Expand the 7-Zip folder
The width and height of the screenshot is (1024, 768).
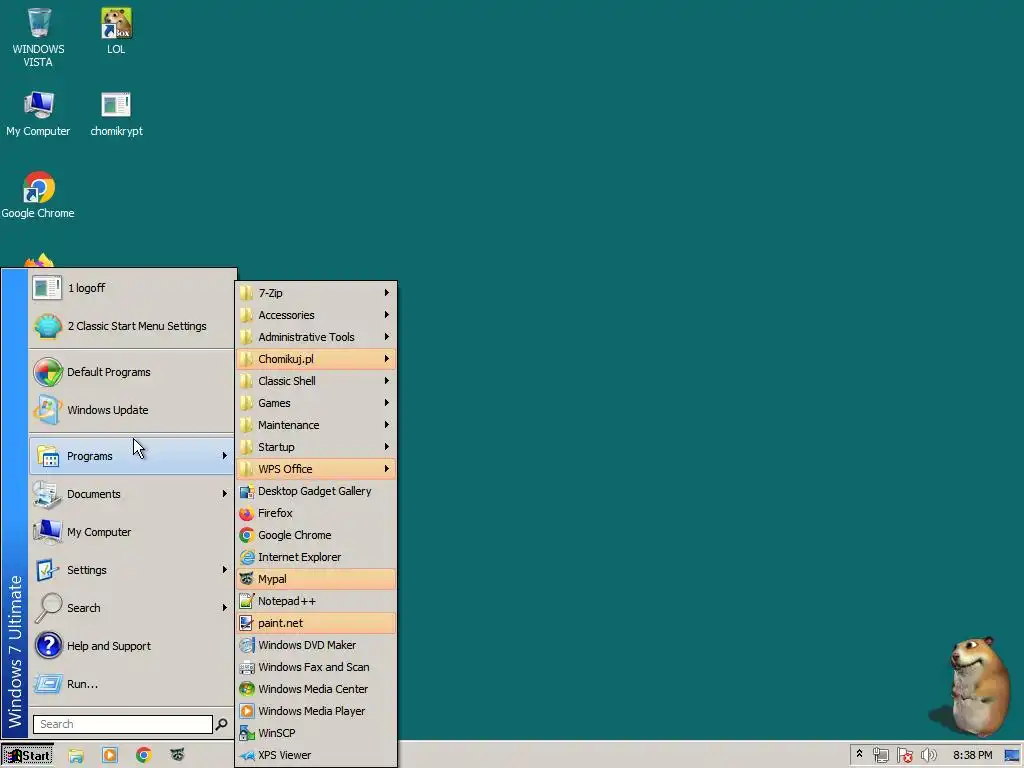317,293
